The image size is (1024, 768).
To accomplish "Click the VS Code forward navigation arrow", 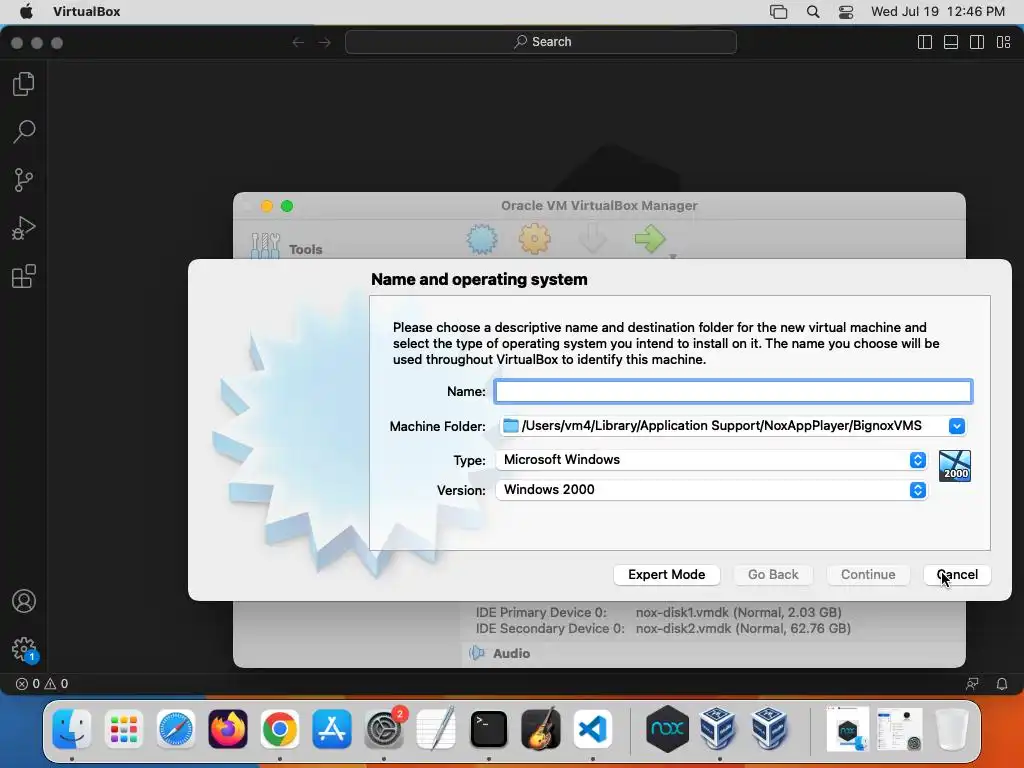I will (325, 42).
